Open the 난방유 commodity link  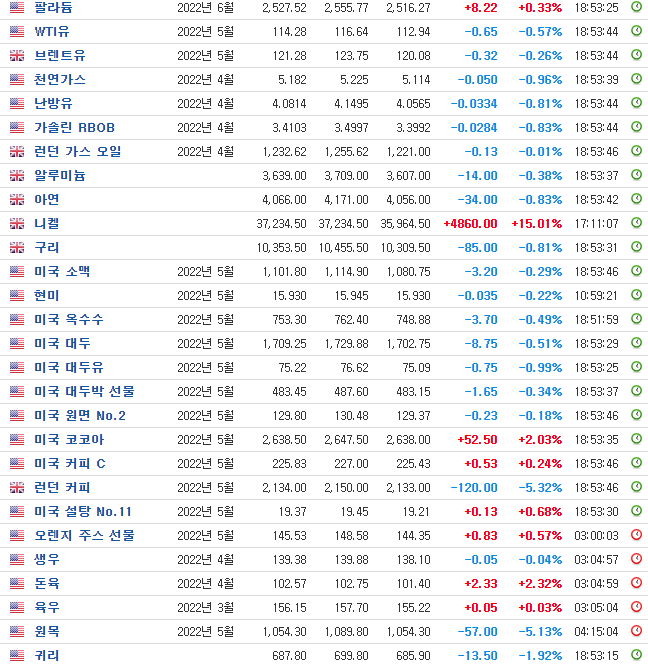(x=53, y=104)
